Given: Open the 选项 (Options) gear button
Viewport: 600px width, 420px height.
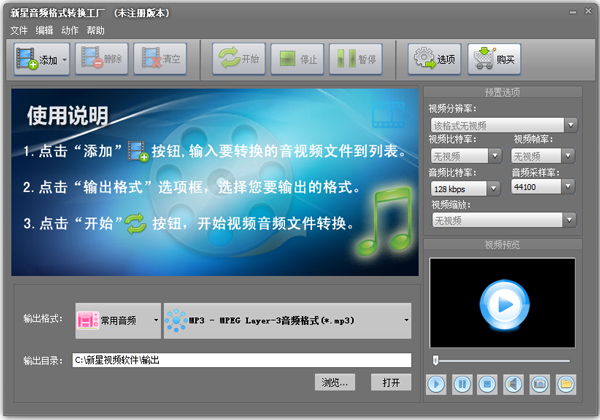Looking at the screenshot, I should pyautogui.click(x=434, y=60).
